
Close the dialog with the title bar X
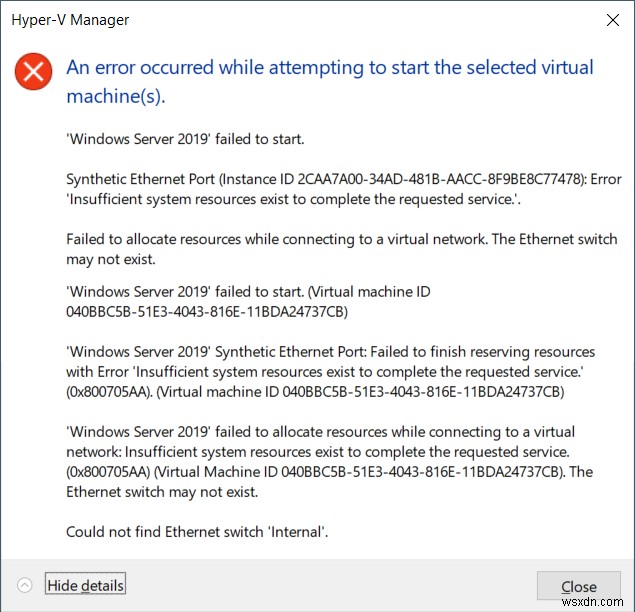tap(612, 19)
